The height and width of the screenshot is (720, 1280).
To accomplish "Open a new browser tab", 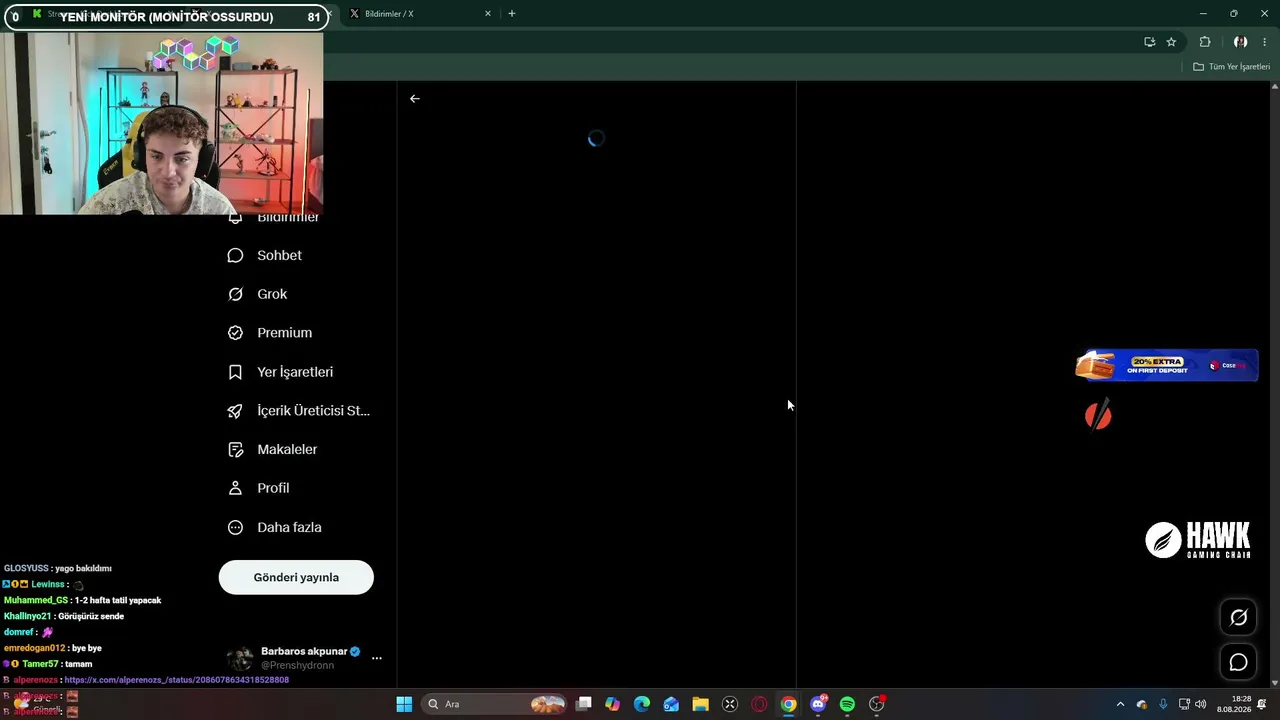I will pyautogui.click(x=512, y=14).
